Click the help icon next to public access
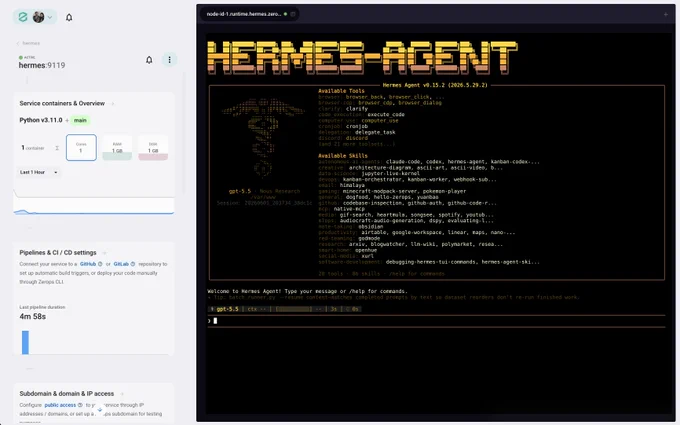680x425 pixels. [80, 405]
